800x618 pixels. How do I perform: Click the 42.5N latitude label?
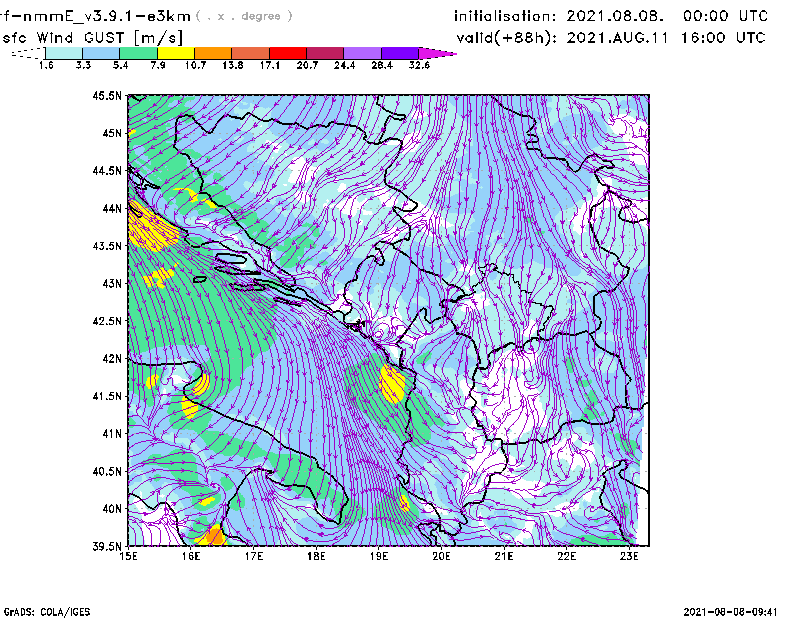107,321
